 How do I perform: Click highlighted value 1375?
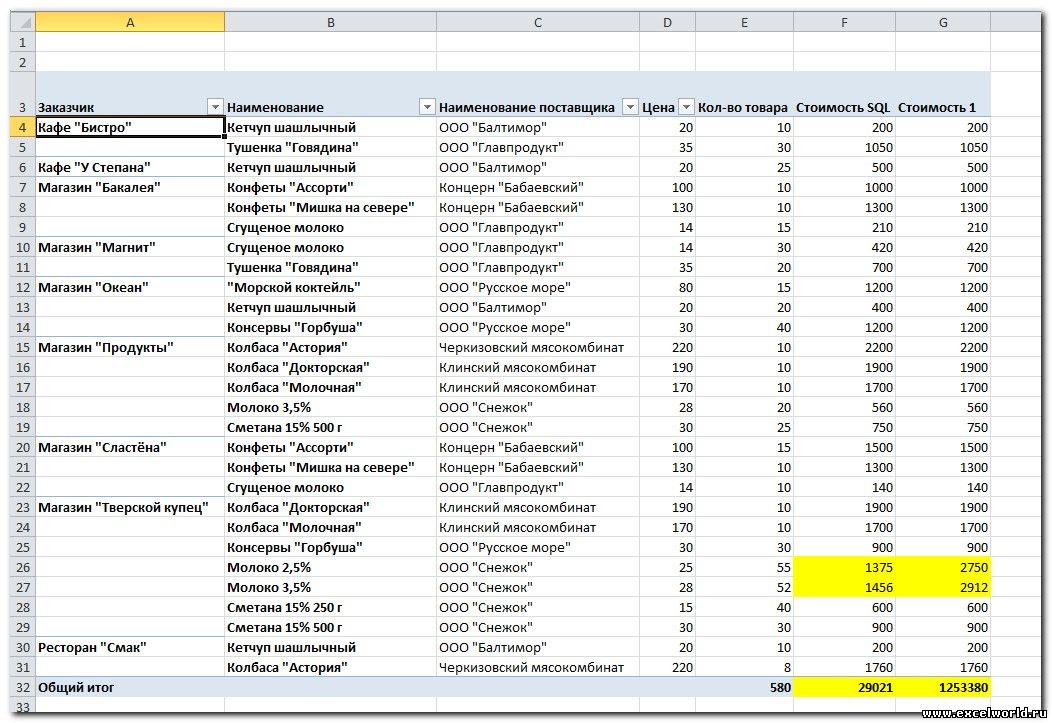(844, 567)
